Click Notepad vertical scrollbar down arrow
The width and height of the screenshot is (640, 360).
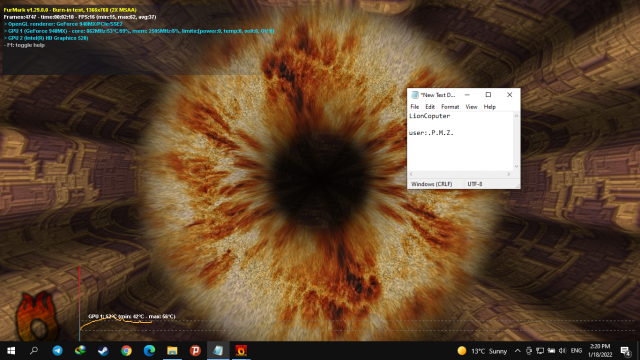tap(516, 167)
